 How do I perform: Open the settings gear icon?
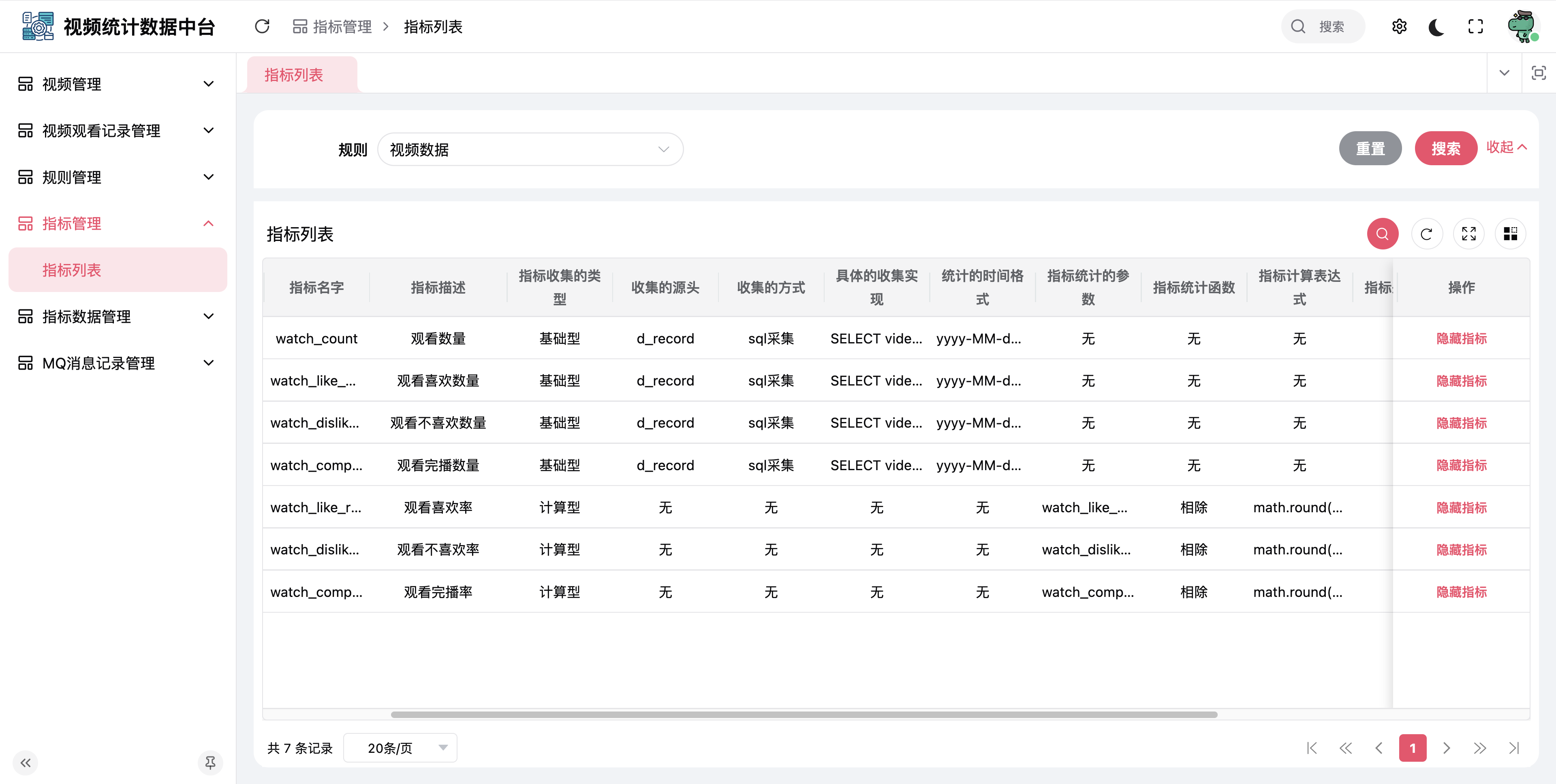point(1399,27)
